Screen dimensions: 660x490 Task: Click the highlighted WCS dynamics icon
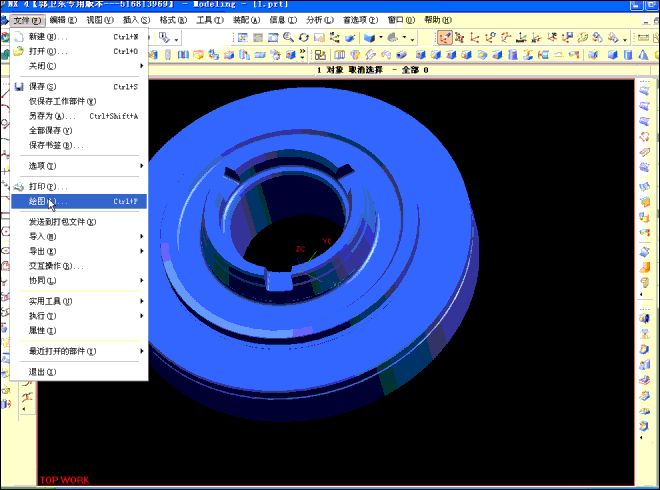pyautogui.click(x=444, y=38)
